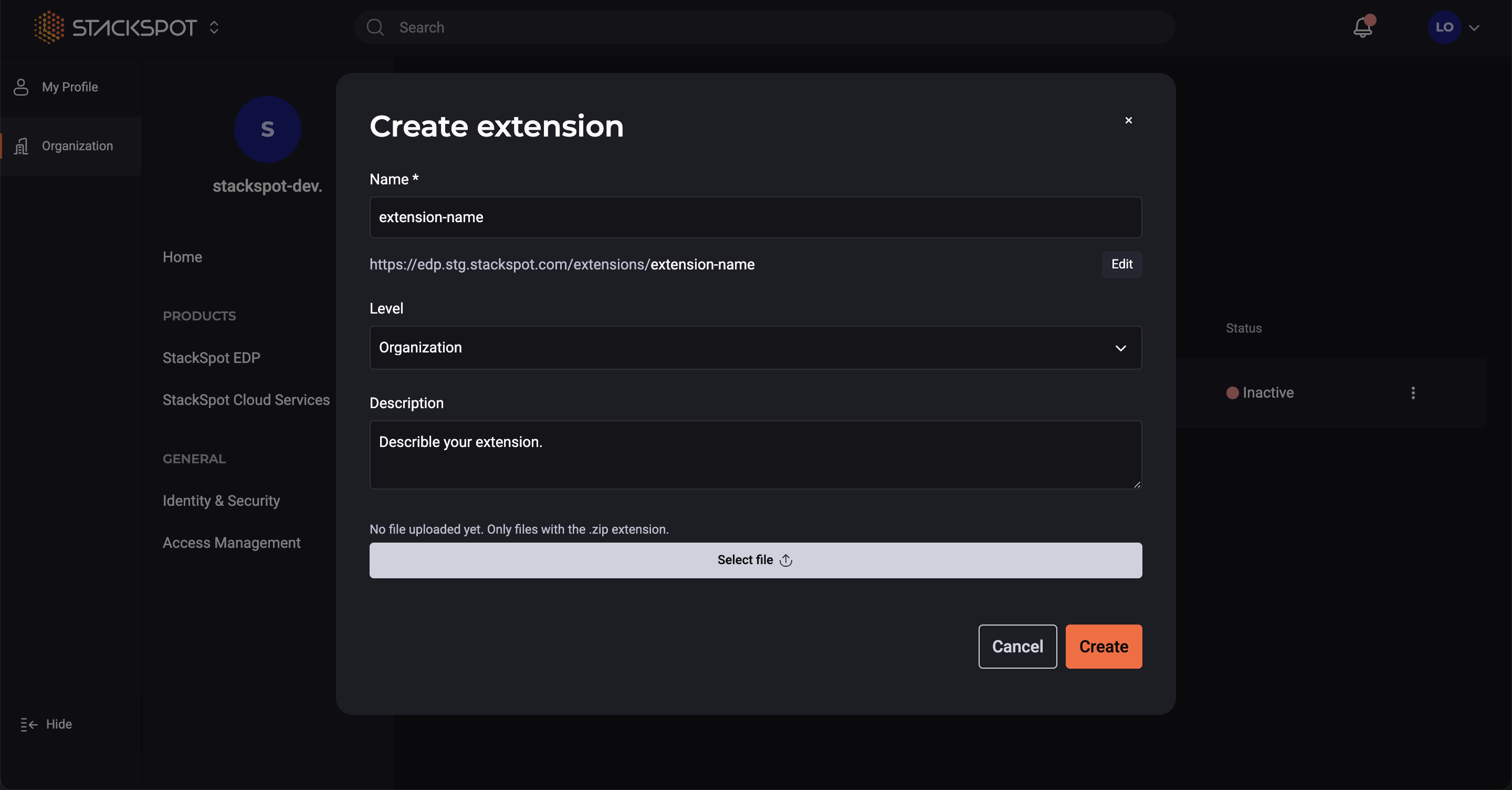Click the upload icon on Select file
The height and width of the screenshot is (790, 1512).
786,560
